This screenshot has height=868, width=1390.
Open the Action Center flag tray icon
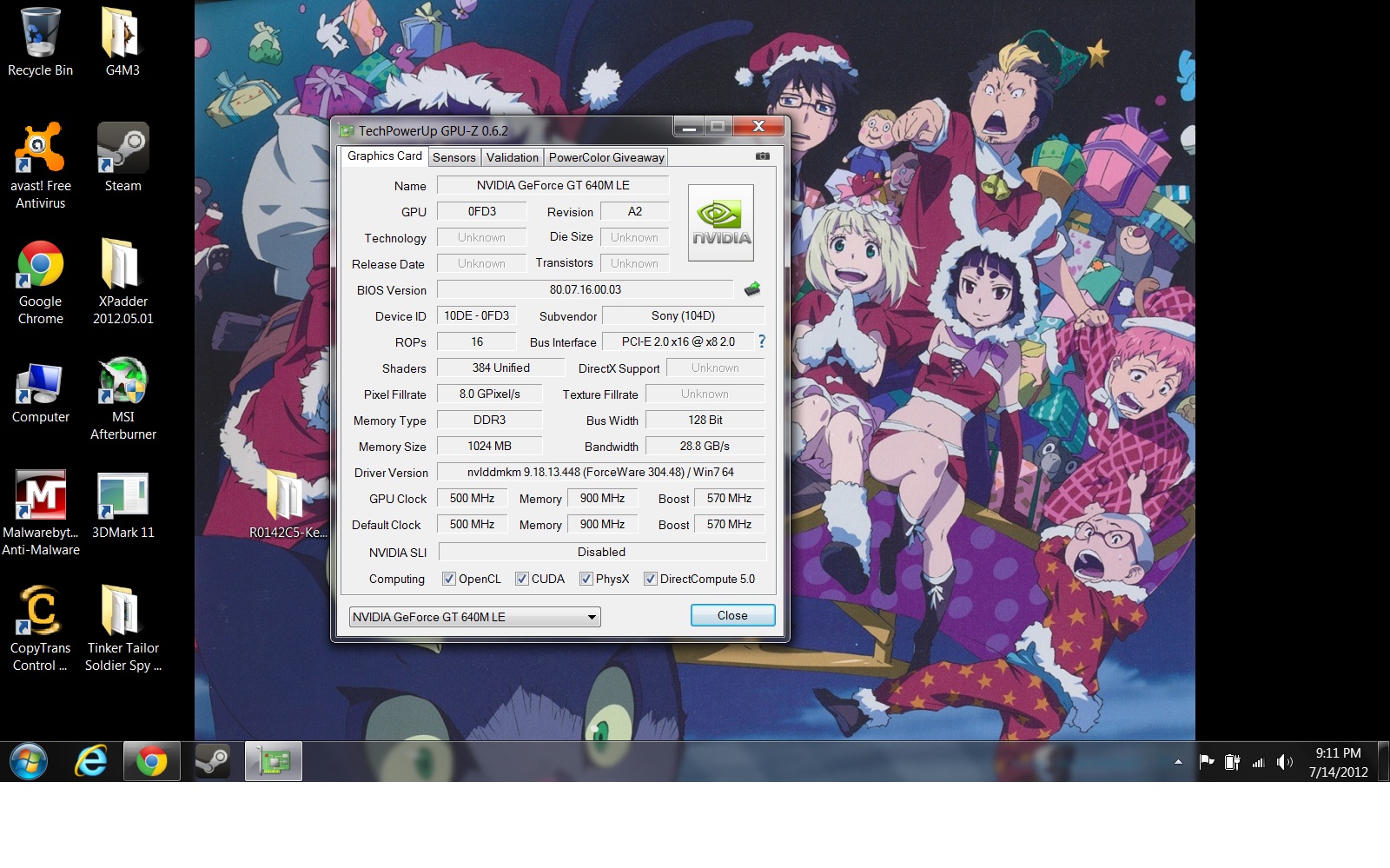(1207, 762)
